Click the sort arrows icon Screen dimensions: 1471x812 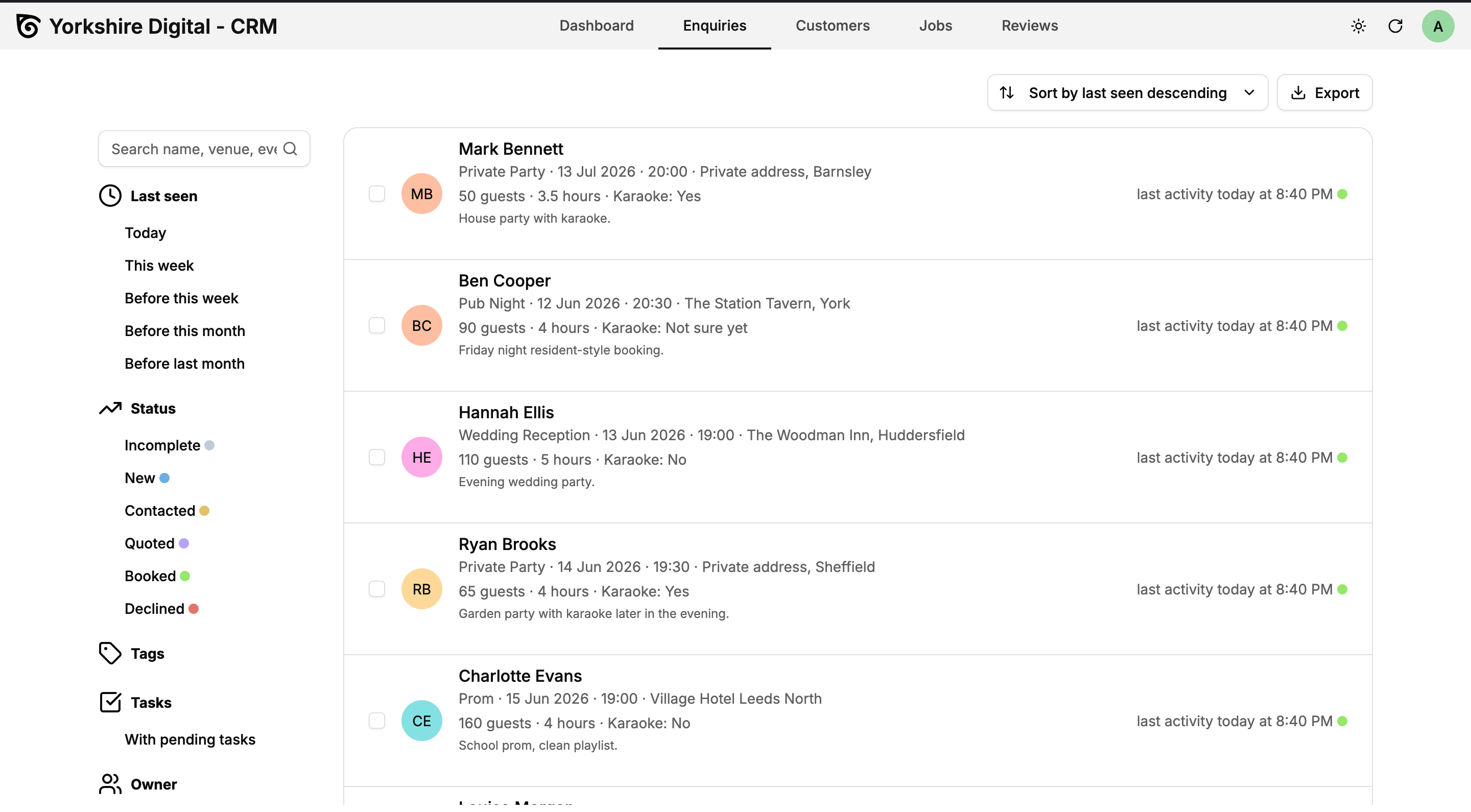coord(1007,92)
